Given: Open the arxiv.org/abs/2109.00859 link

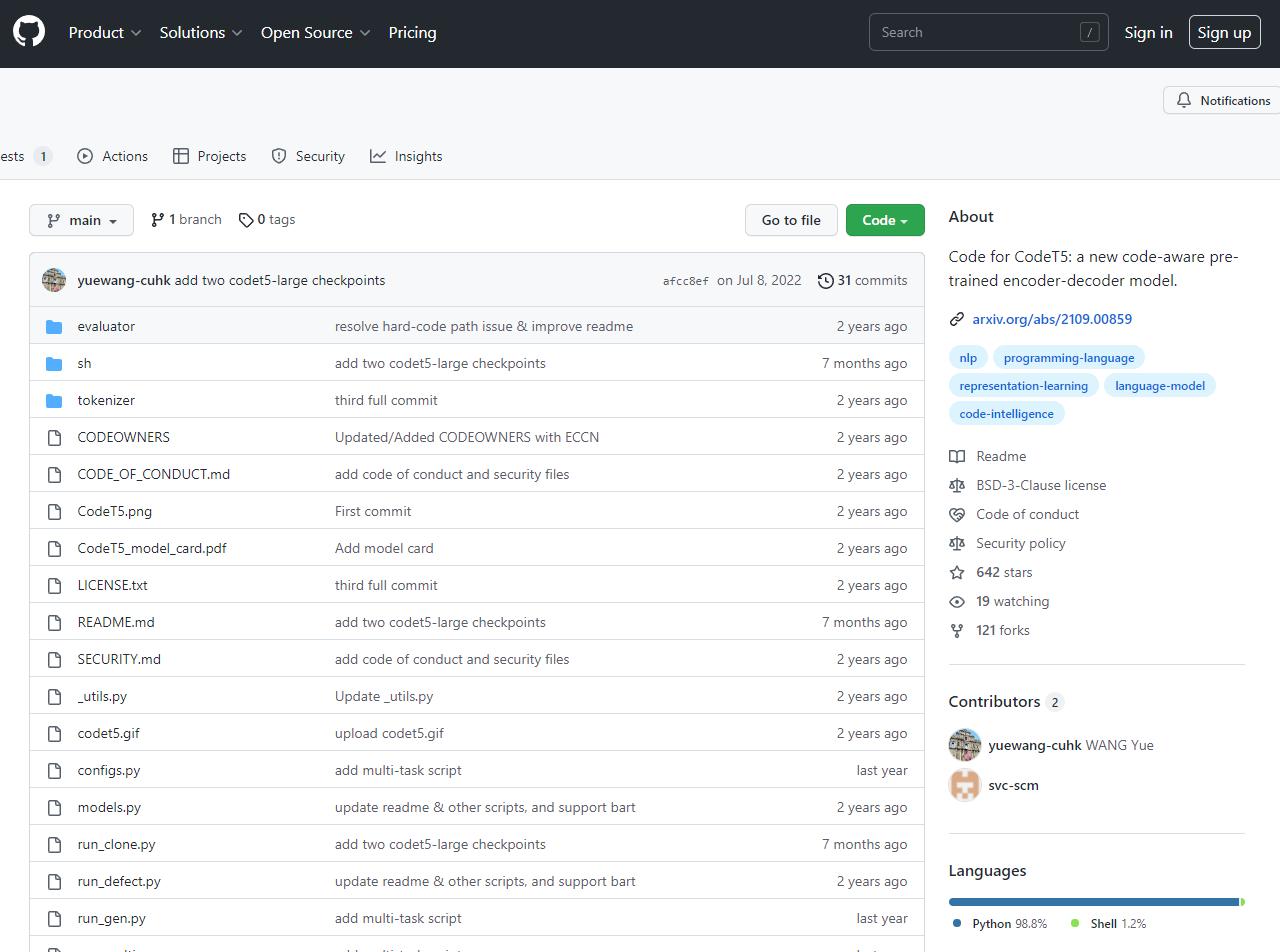Looking at the screenshot, I should (1051, 319).
